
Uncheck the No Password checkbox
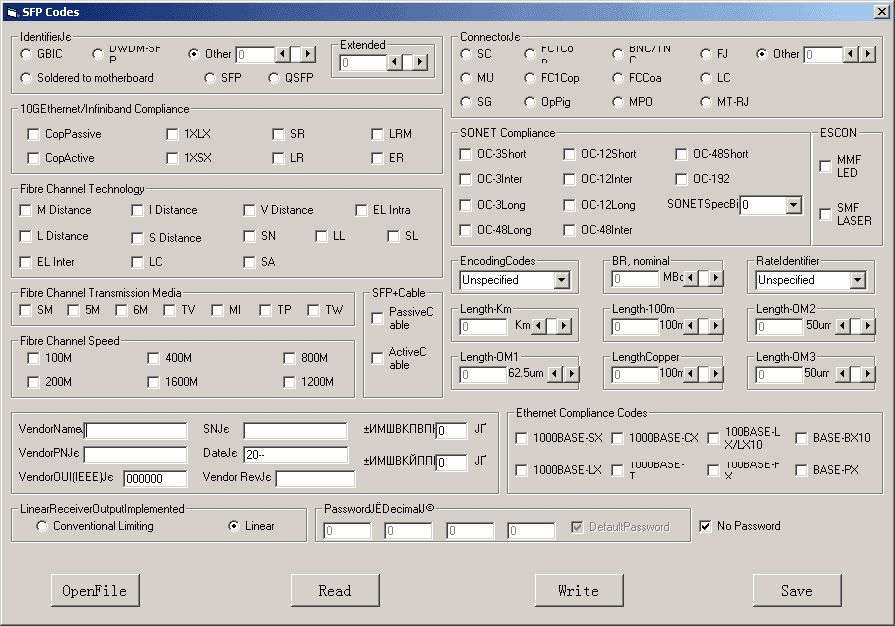click(x=705, y=526)
